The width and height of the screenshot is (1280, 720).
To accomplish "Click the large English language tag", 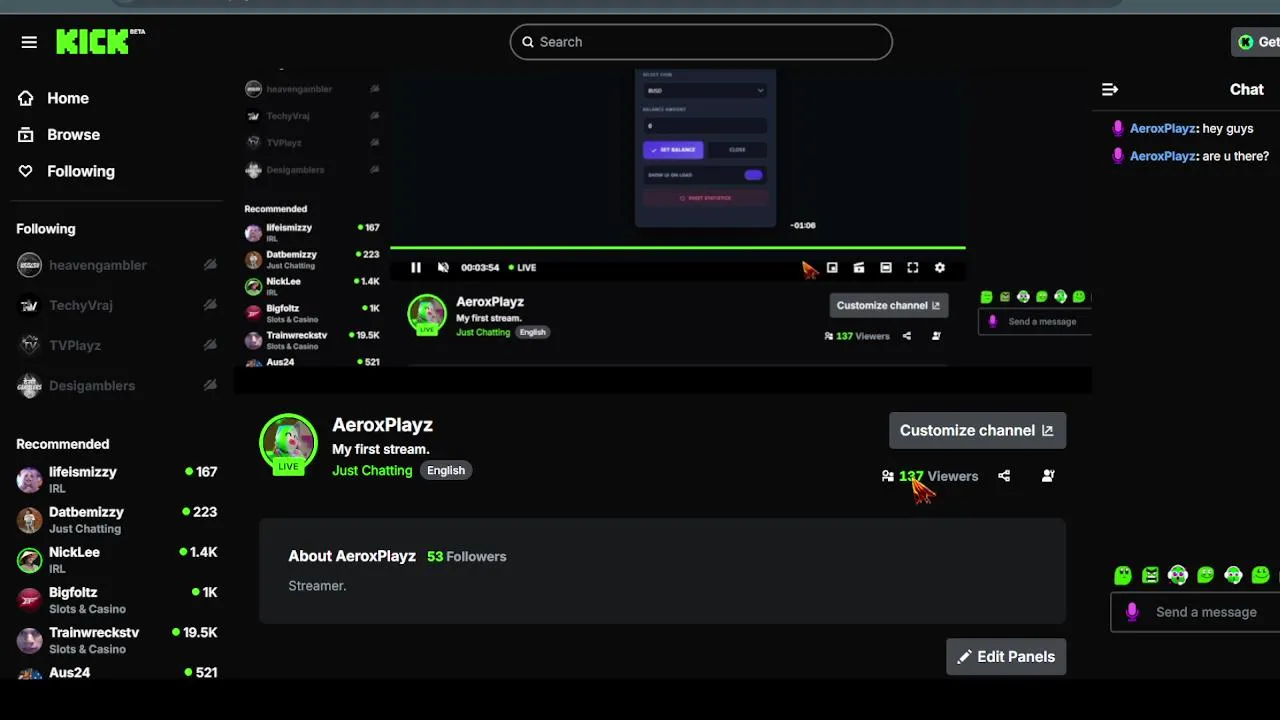I will 446,470.
